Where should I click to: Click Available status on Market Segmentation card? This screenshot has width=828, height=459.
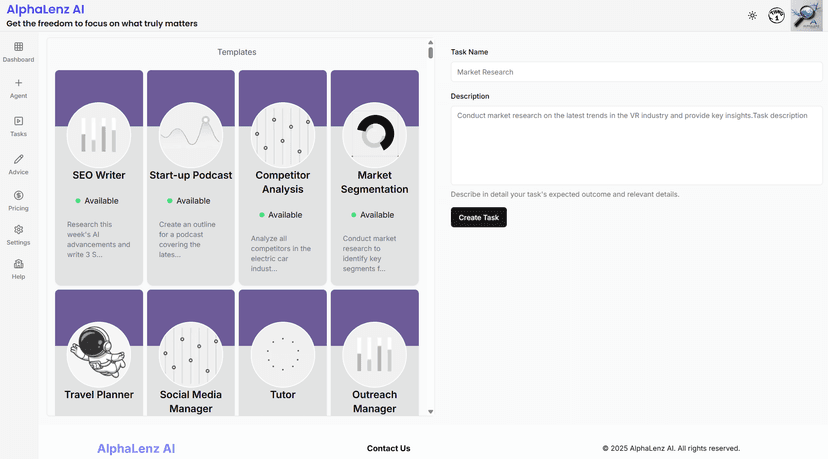[x=372, y=215]
